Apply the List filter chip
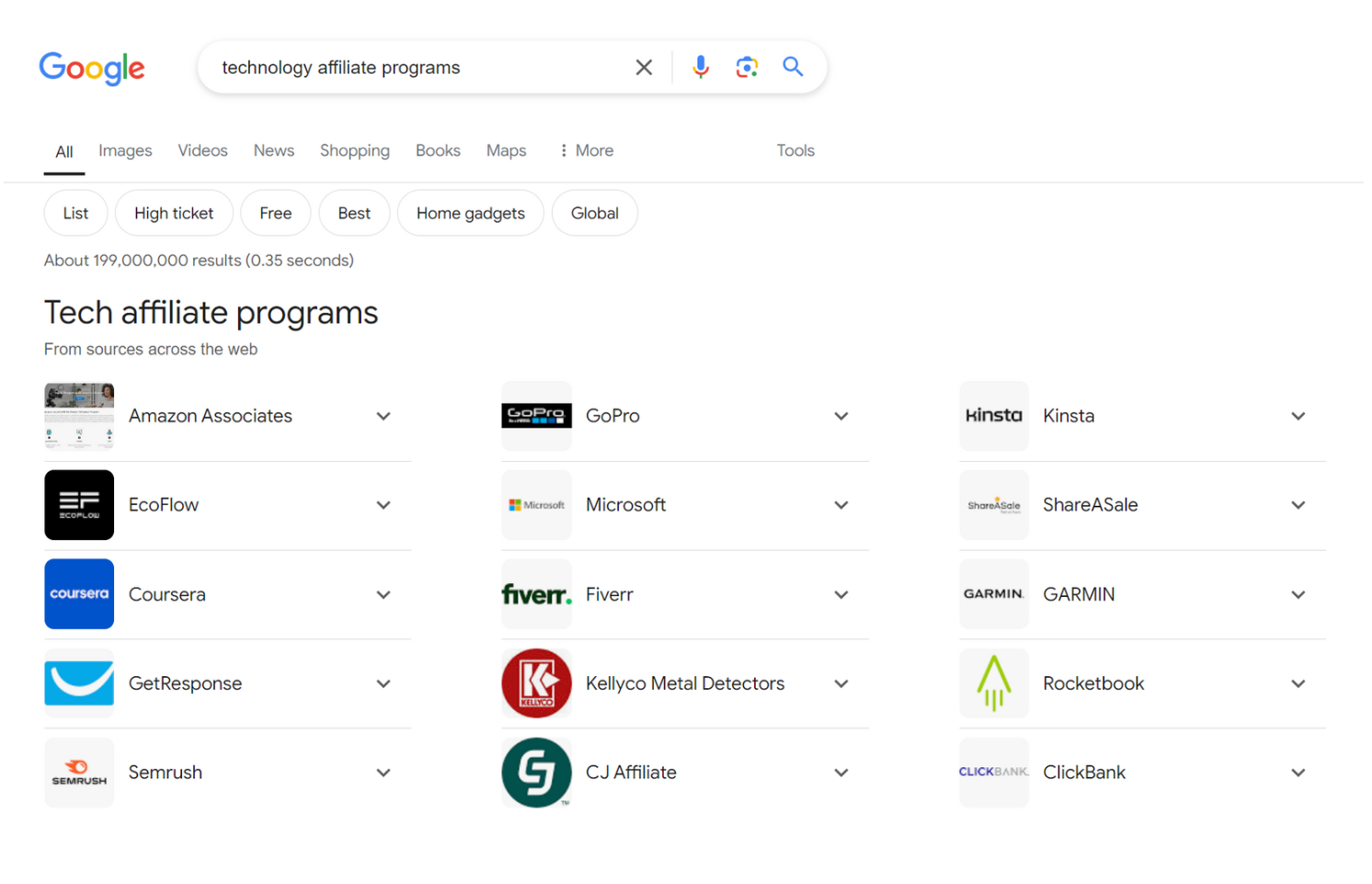 pyautogui.click(x=75, y=212)
